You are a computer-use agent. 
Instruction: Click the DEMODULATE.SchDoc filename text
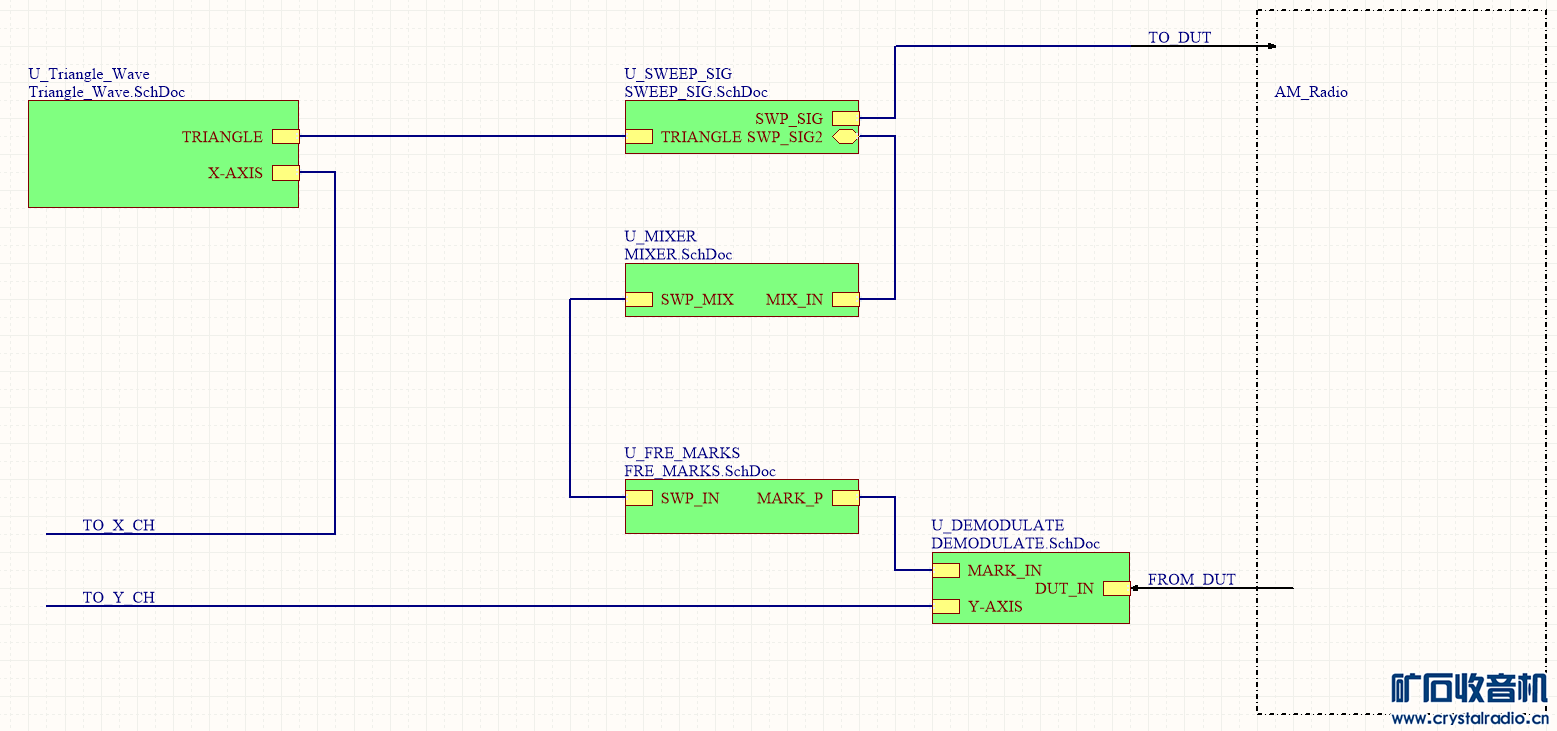point(1015,544)
